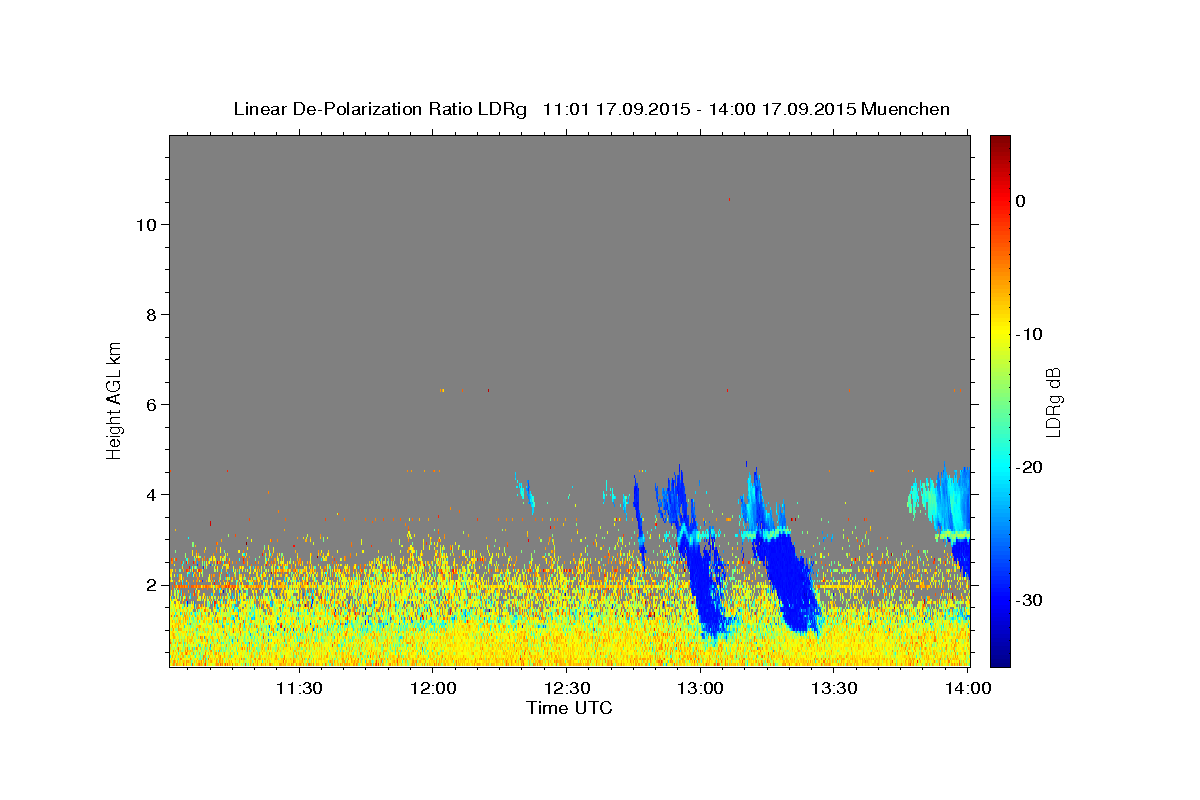The height and width of the screenshot is (800, 1200).
Task: Click the 'Muenchen' location text in title
Action: [905, 109]
